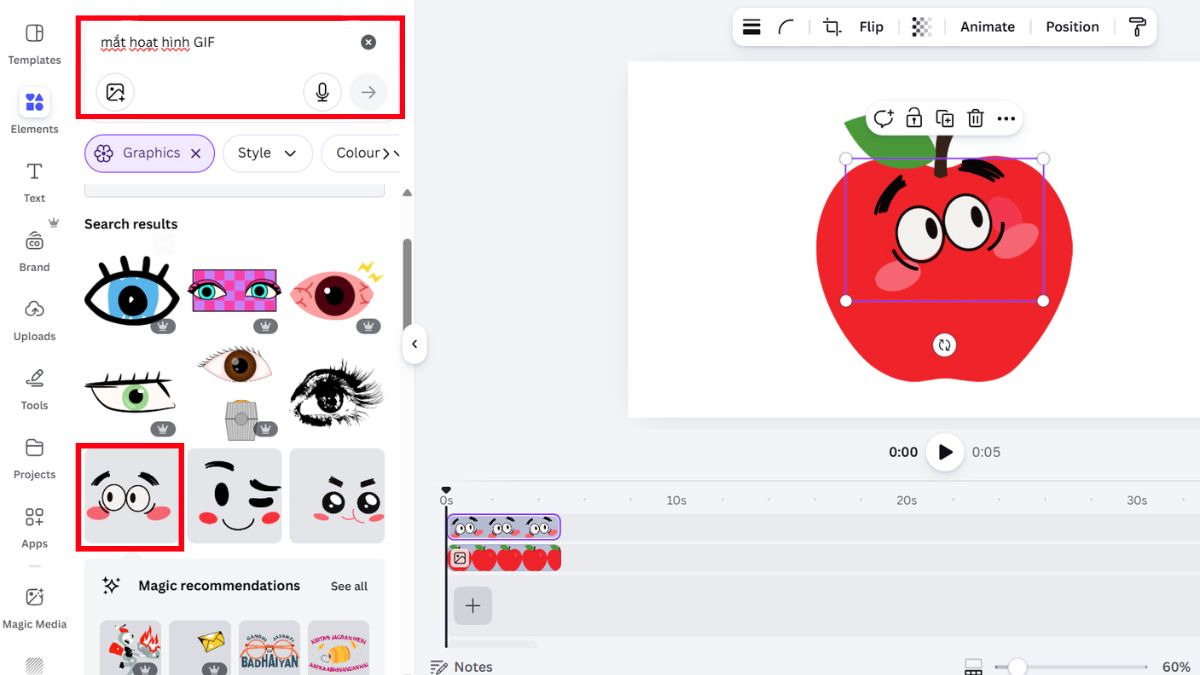Open the transparency checkerboard icon
The width and height of the screenshot is (1200, 675).
pyautogui.click(x=921, y=27)
